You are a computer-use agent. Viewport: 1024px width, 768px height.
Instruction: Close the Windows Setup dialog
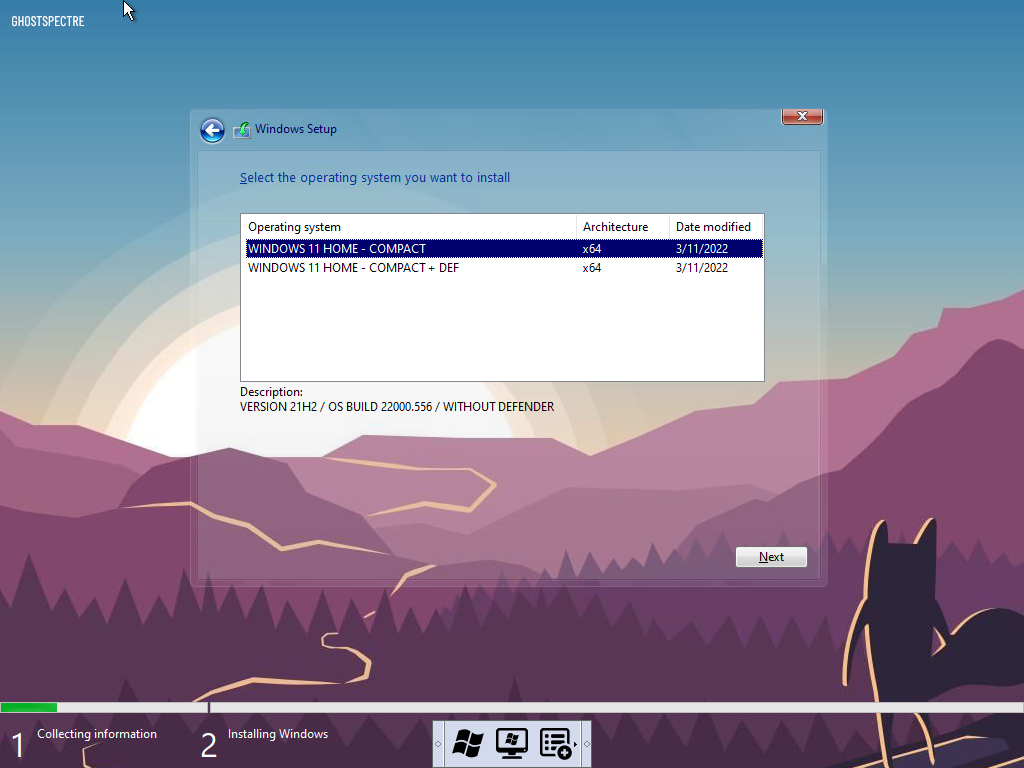802,116
